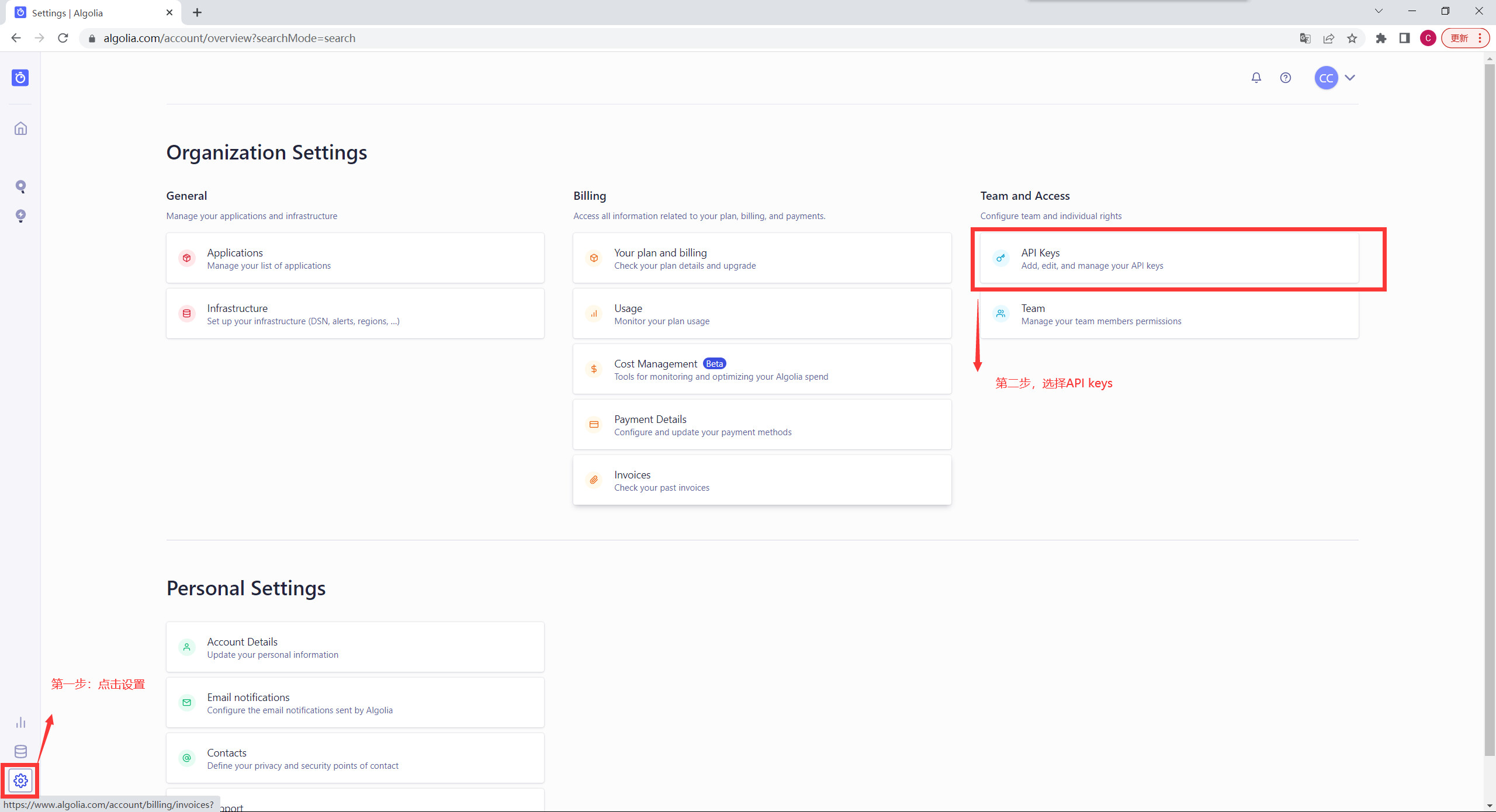Open the Chrome profile C avatar

pyautogui.click(x=1428, y=38)
